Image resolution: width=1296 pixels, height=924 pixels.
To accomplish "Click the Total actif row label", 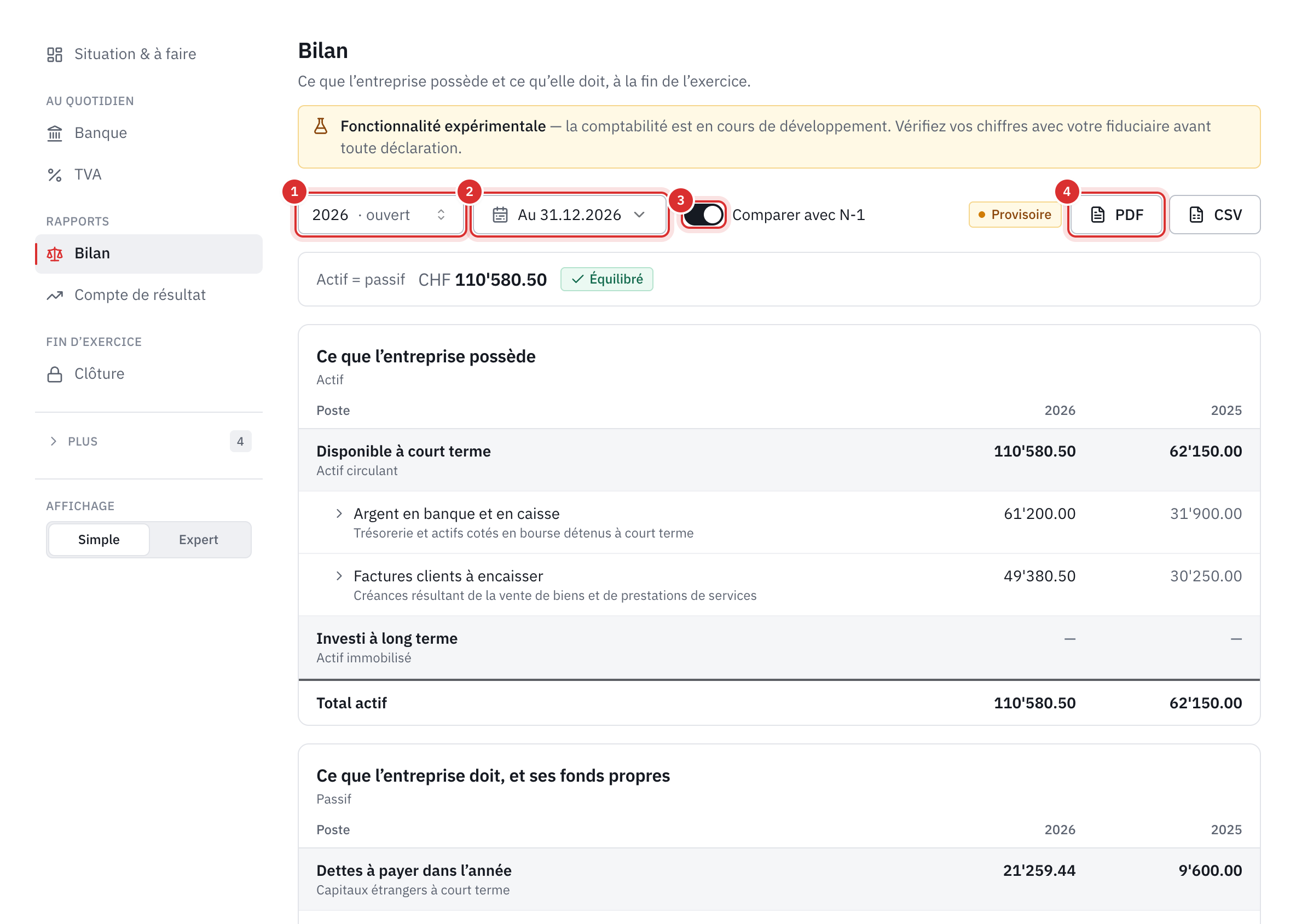I will point(351,704).
